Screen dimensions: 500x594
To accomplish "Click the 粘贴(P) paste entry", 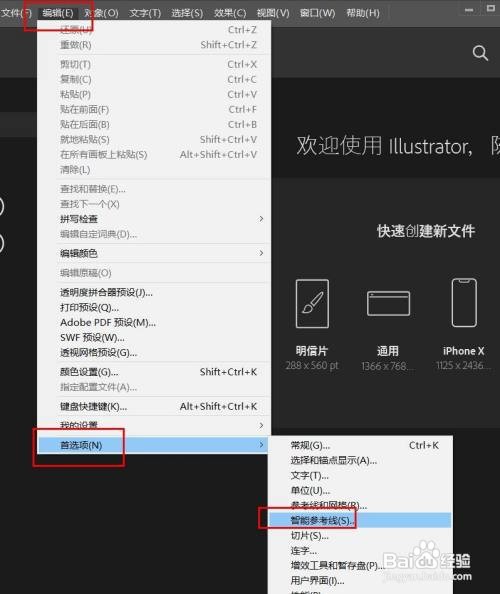I will [x=154, y=94].
